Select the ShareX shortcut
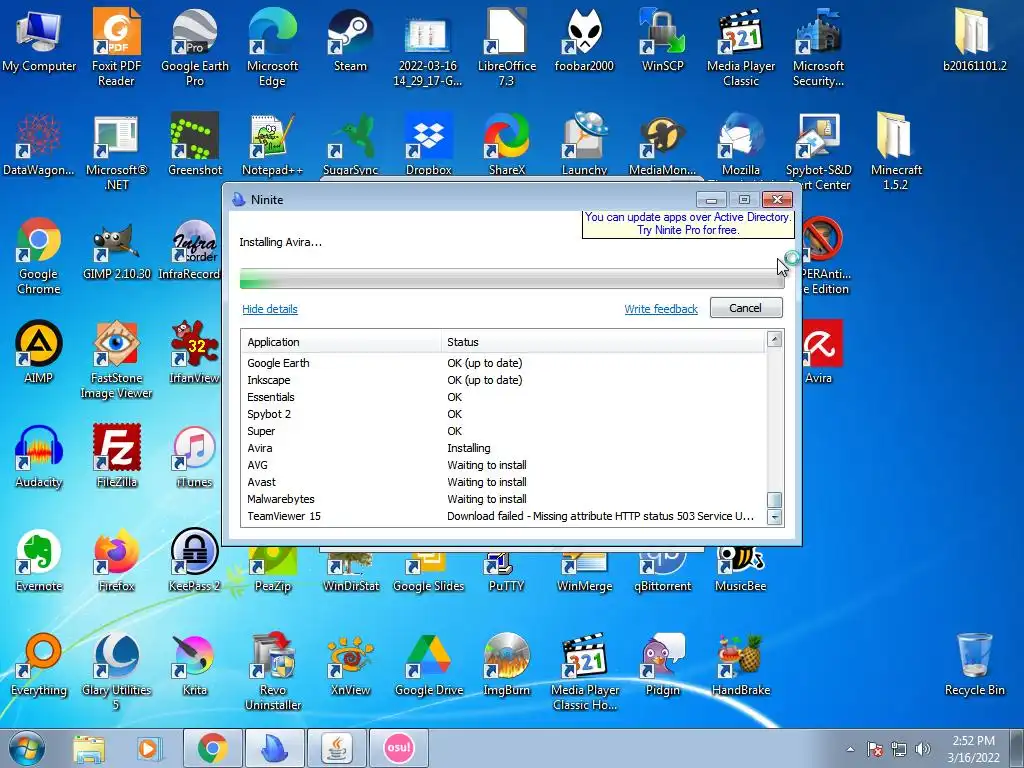This screenshot has height=768, width=1024. [506, 144]
